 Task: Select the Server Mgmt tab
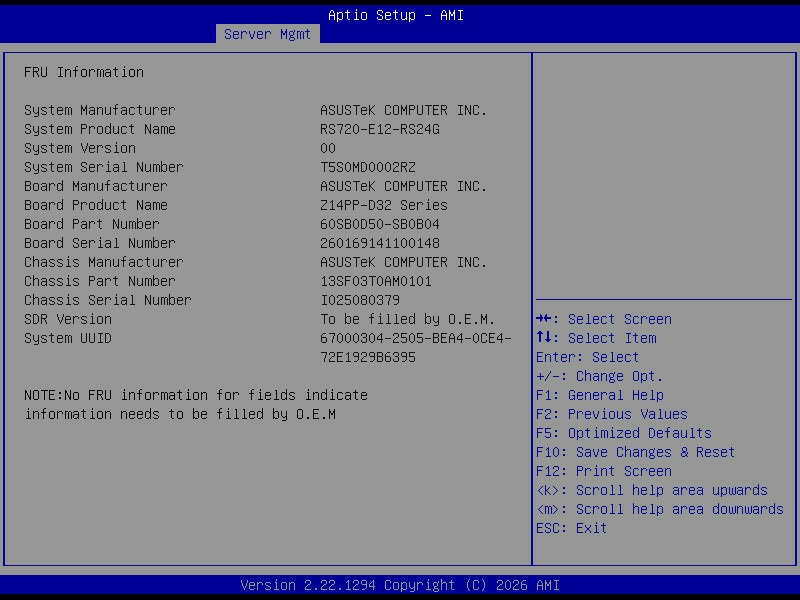pos(267,34)
